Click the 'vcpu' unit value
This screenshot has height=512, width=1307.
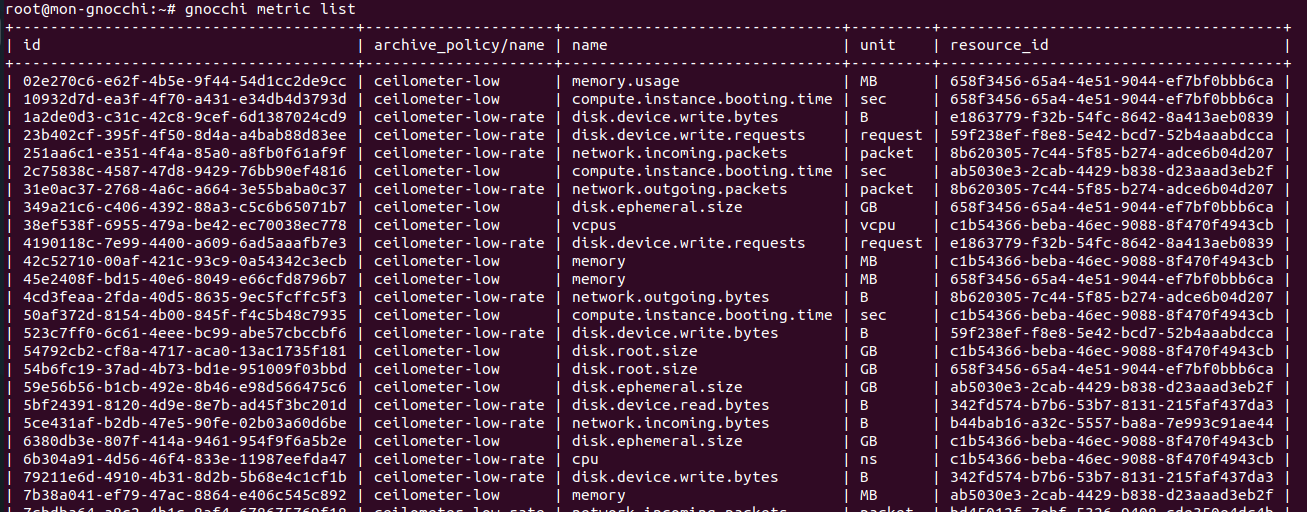(877, 225)
